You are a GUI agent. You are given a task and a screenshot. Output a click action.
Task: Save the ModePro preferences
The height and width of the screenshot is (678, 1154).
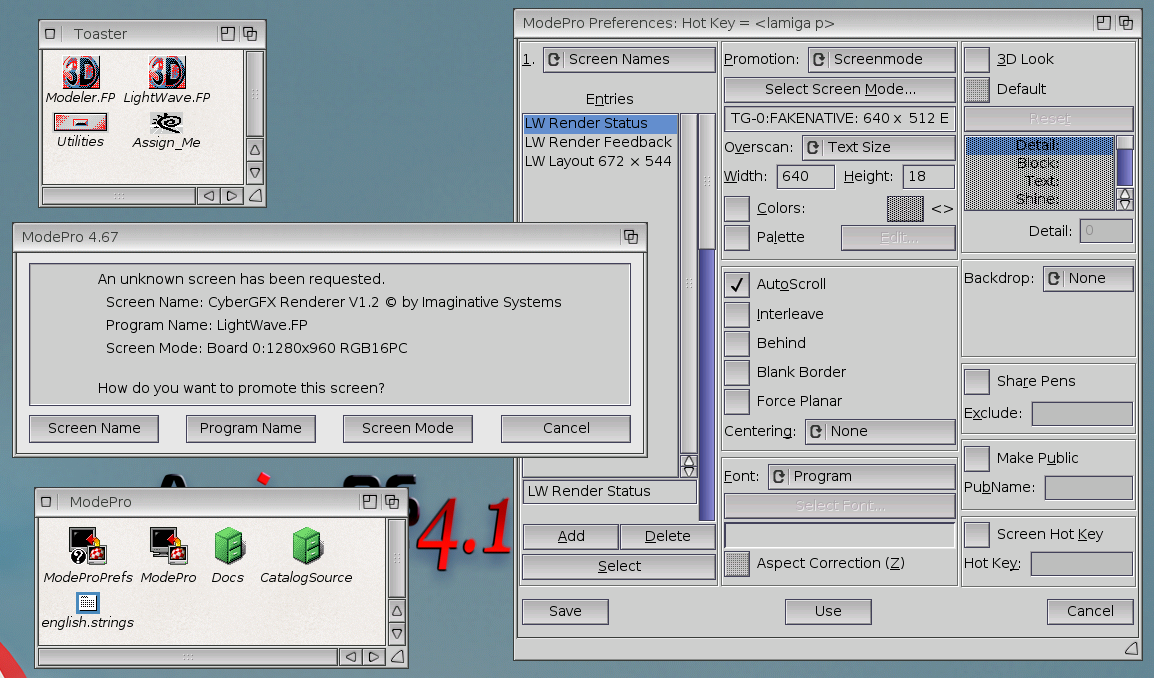(564, 611)
